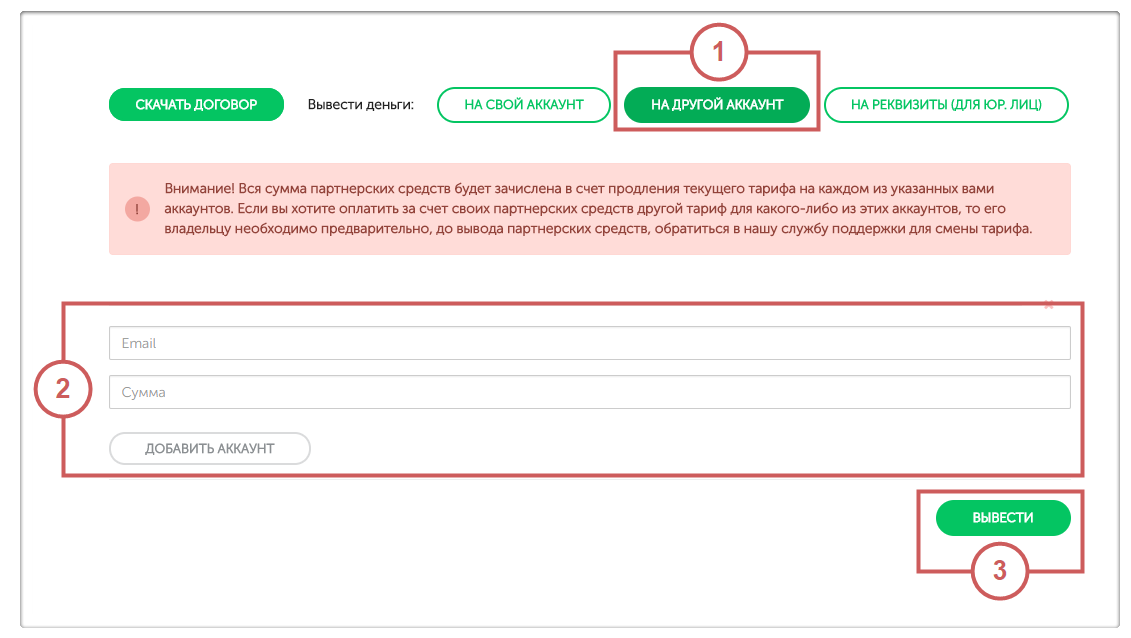Click the word Внимание! in the warning
The image size is (1131, 638).
(195, 188)
